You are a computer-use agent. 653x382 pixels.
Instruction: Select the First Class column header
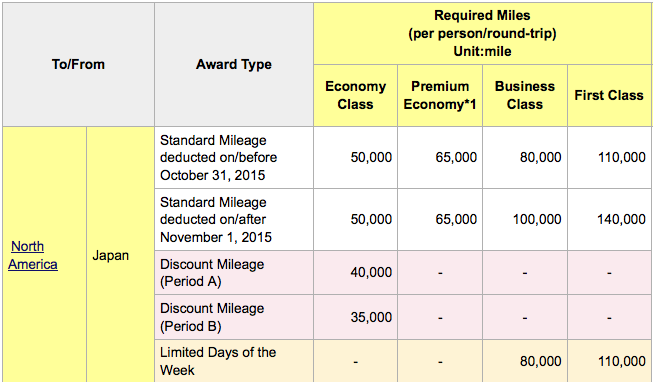pos(609,95)
